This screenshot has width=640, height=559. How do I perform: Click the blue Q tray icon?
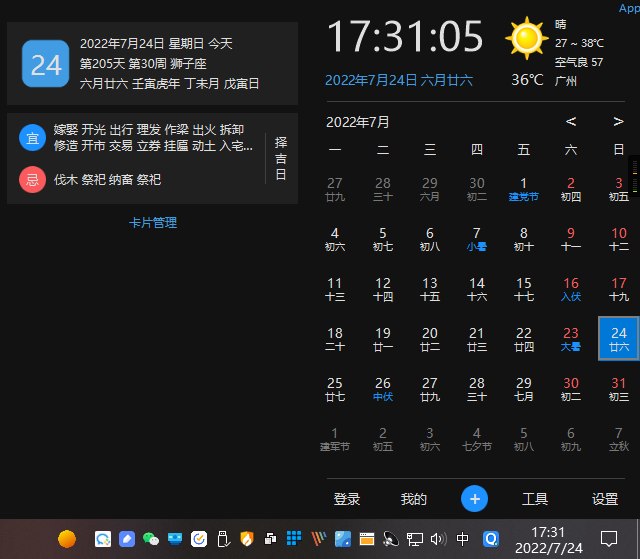491,539
